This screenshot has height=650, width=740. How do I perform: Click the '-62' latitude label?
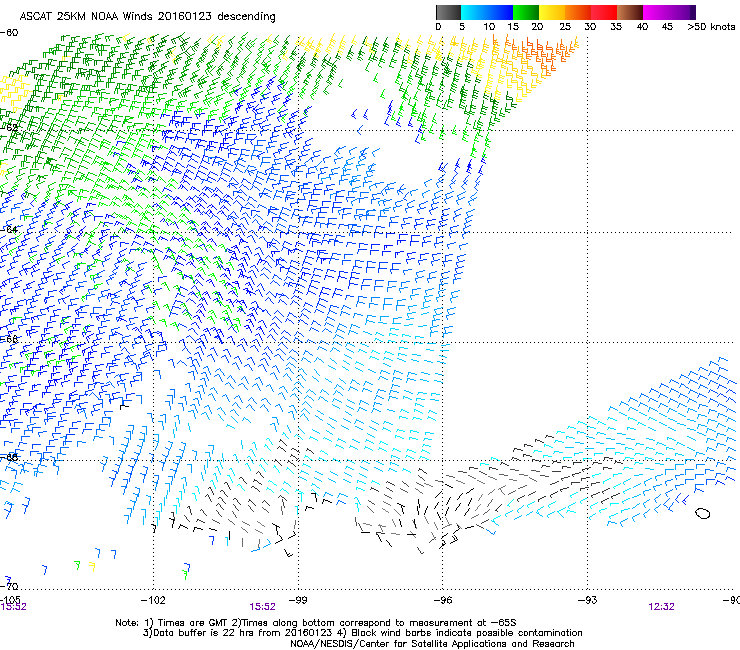pos(9,127)
